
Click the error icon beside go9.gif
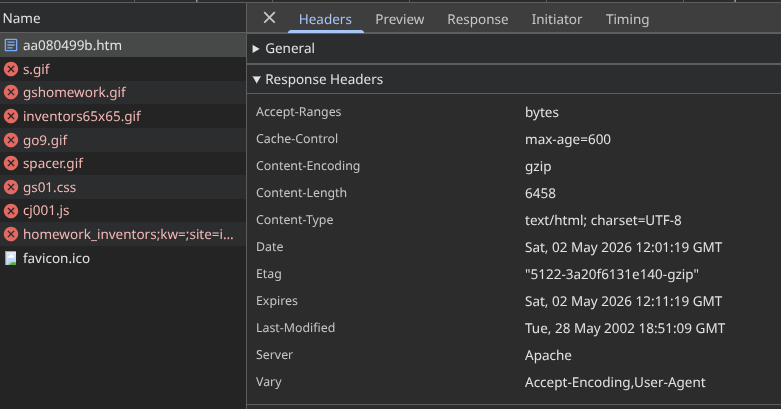point(10,140)
